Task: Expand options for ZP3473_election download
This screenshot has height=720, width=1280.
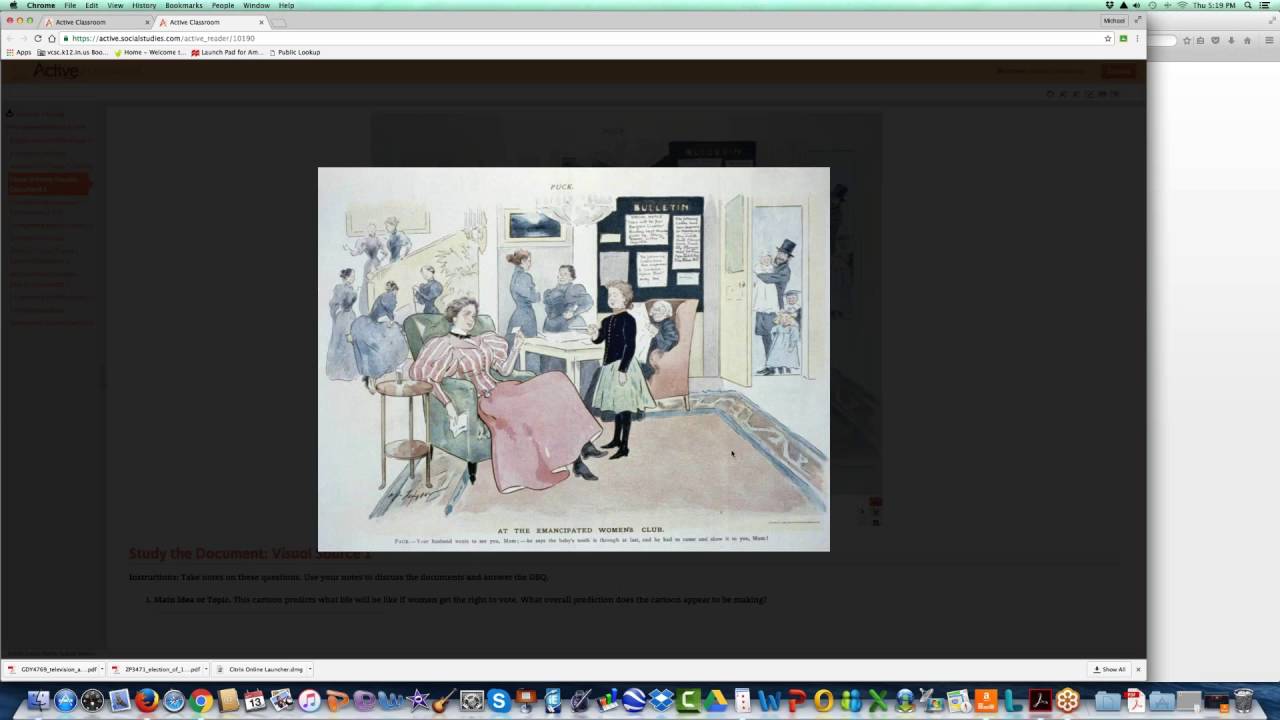Action: pos(205,669)
